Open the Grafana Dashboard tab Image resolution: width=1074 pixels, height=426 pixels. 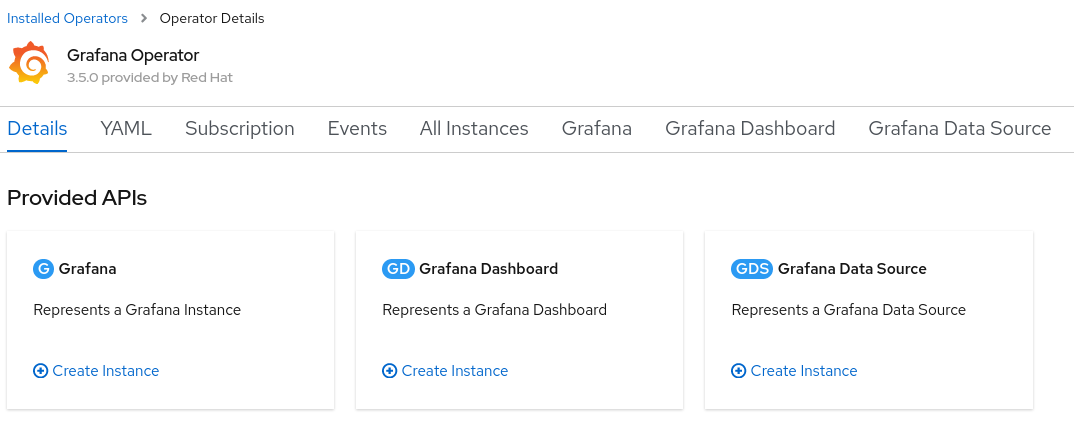[750, 129]
